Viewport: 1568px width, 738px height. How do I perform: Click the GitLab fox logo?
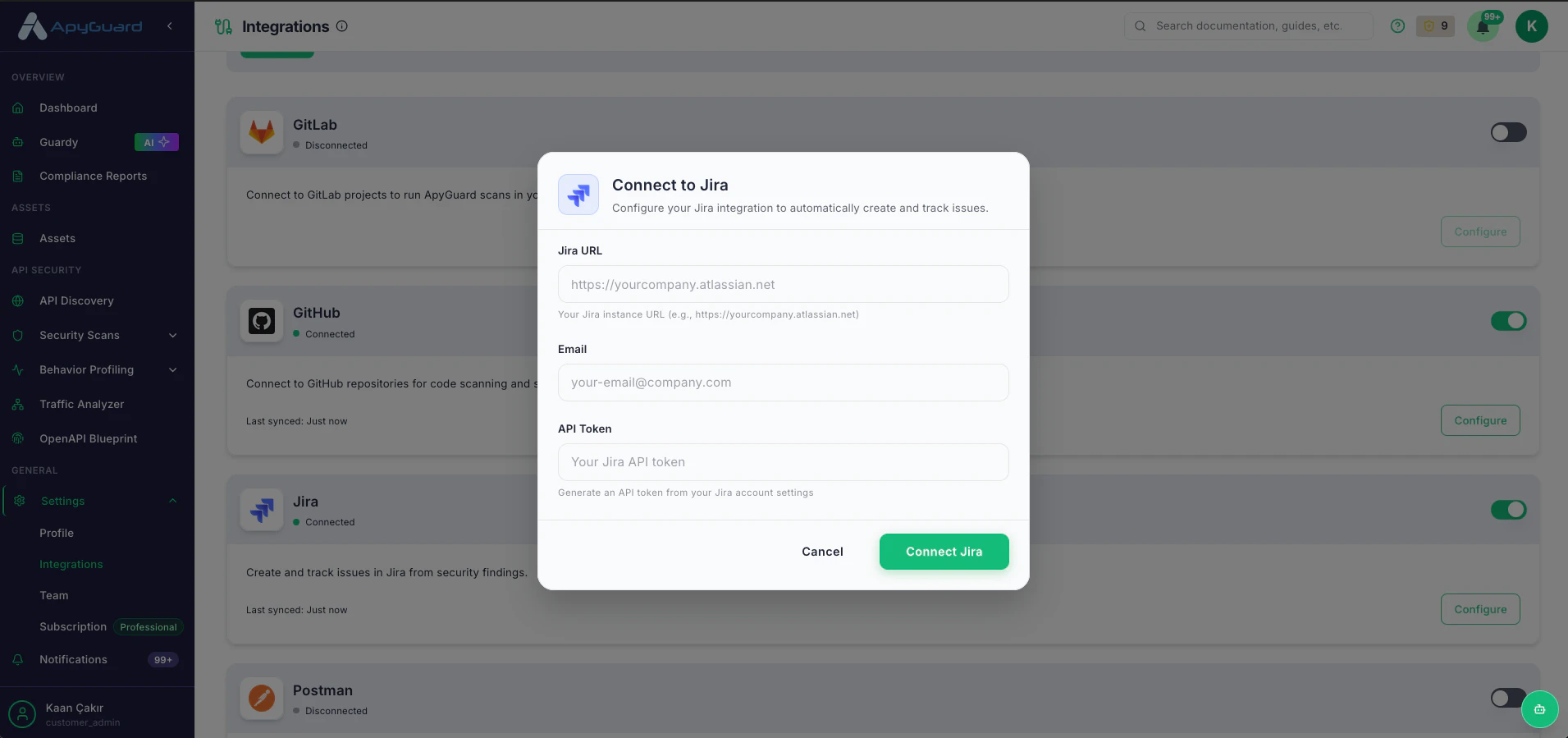point(262,132)
